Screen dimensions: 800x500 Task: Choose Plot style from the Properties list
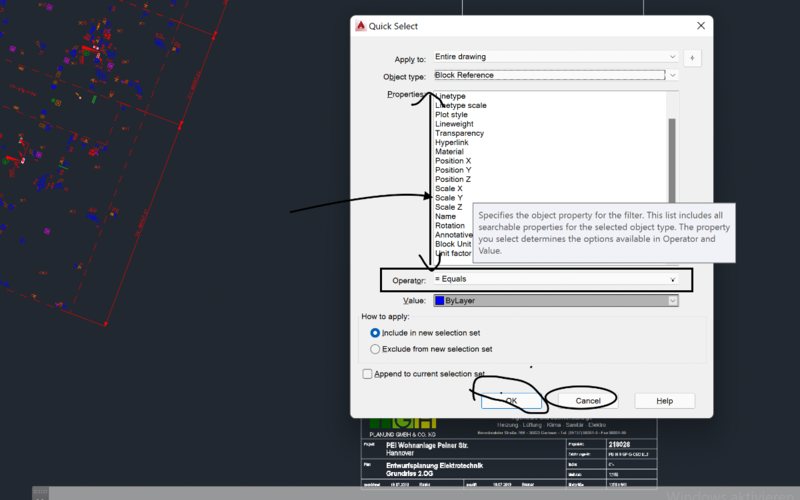click(x=451, y=115)
